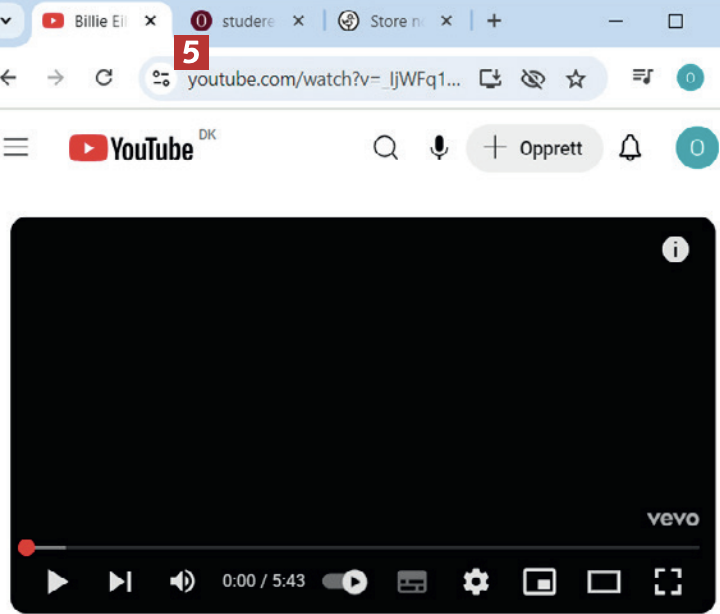Open video settings gear
This screenshot has width=720, height=614.
pyautogui.click(x=476, y=581)
